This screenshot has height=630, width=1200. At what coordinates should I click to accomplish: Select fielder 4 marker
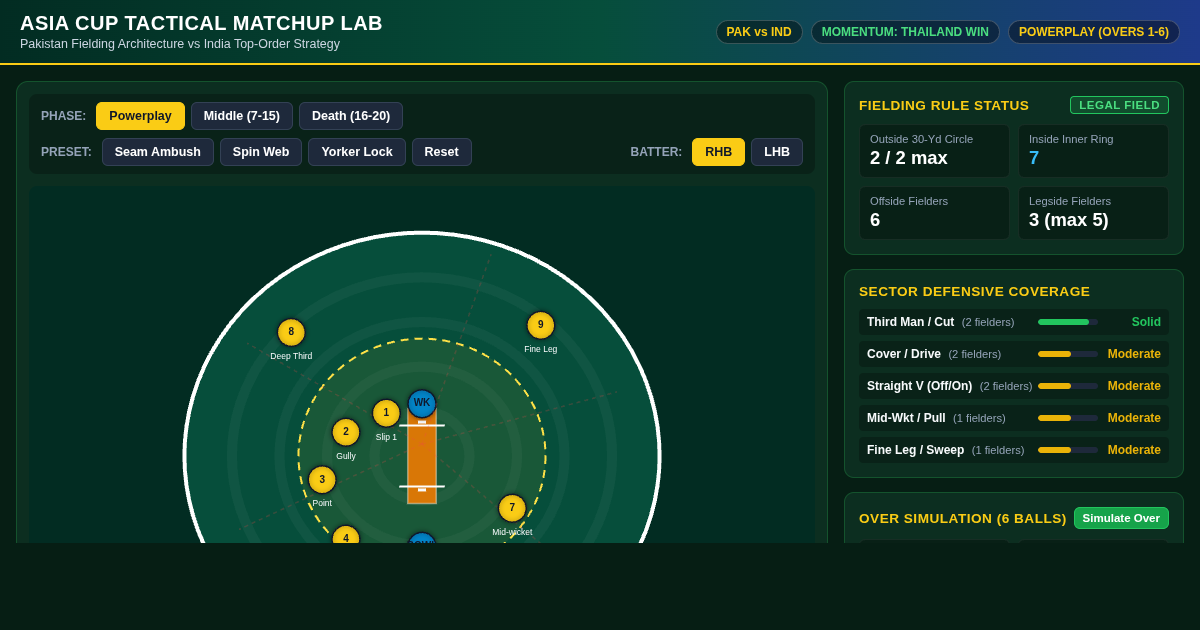click(346, 535)
